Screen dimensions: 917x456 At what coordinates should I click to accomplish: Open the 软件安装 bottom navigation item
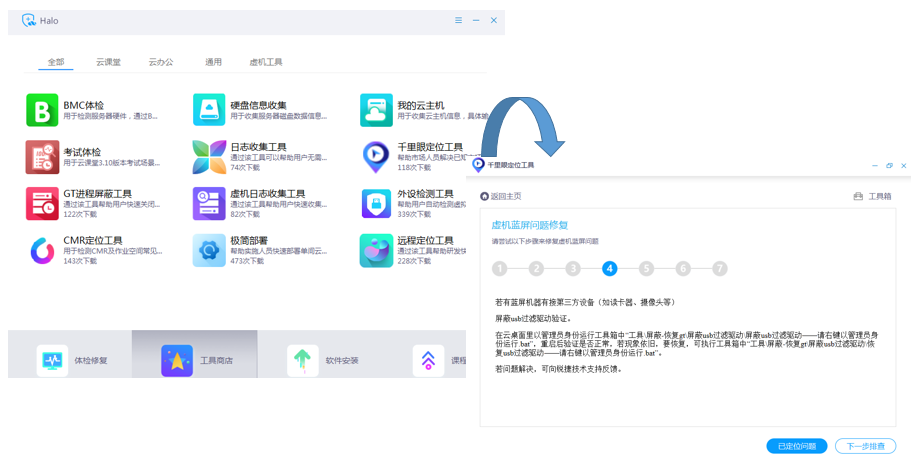[x=323, y=360]
